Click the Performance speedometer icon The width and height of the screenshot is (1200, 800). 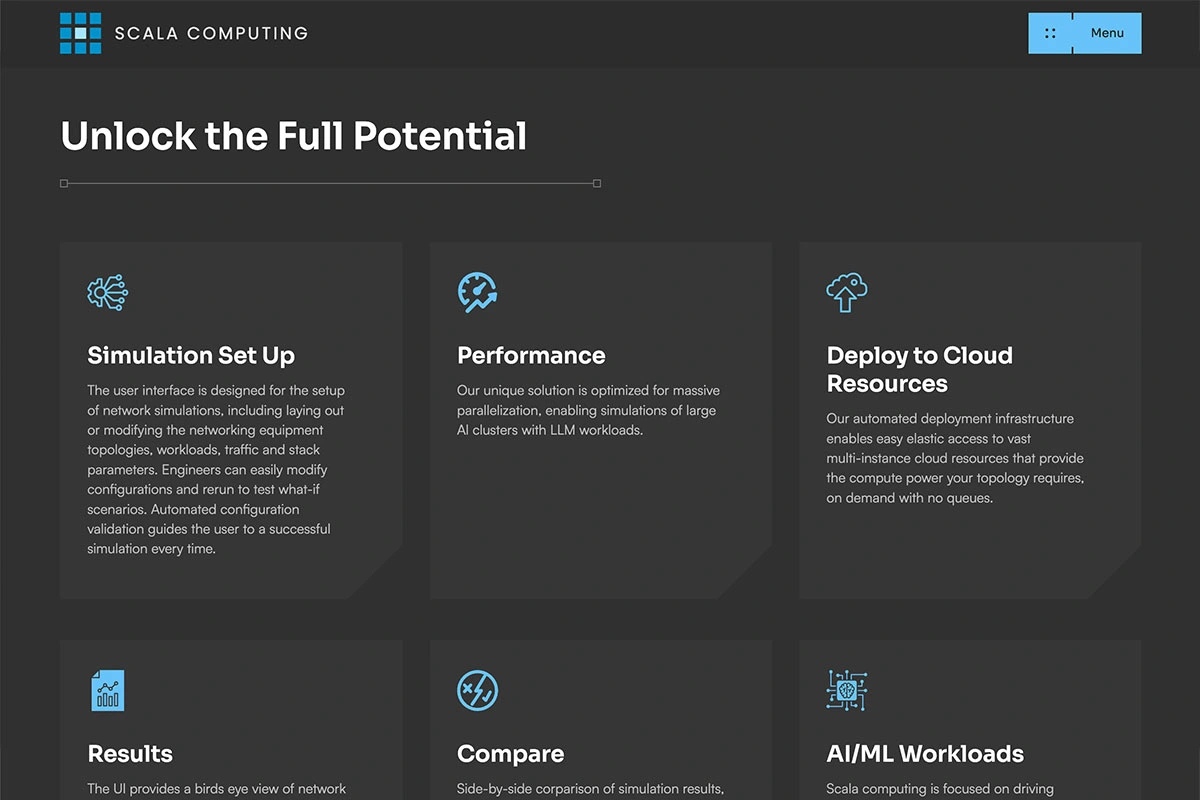(477, 292)
